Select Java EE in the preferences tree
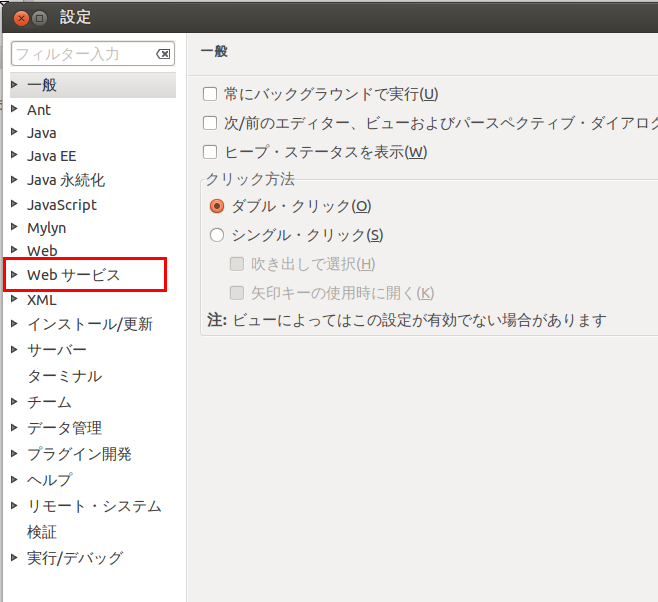 pyautogui.click(x=51, y=156)
